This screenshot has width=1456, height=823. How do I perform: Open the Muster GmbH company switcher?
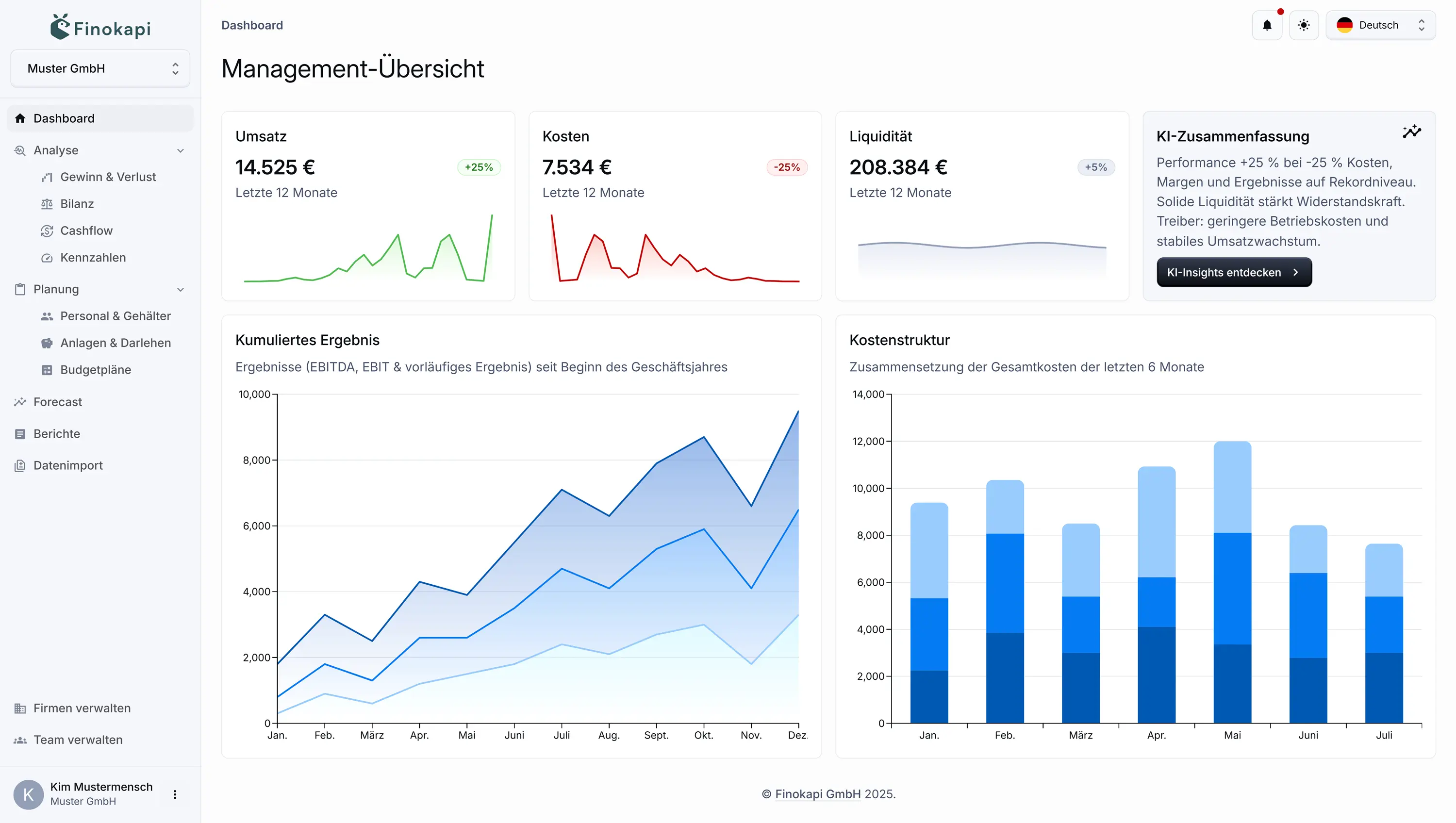click(100, 68)
